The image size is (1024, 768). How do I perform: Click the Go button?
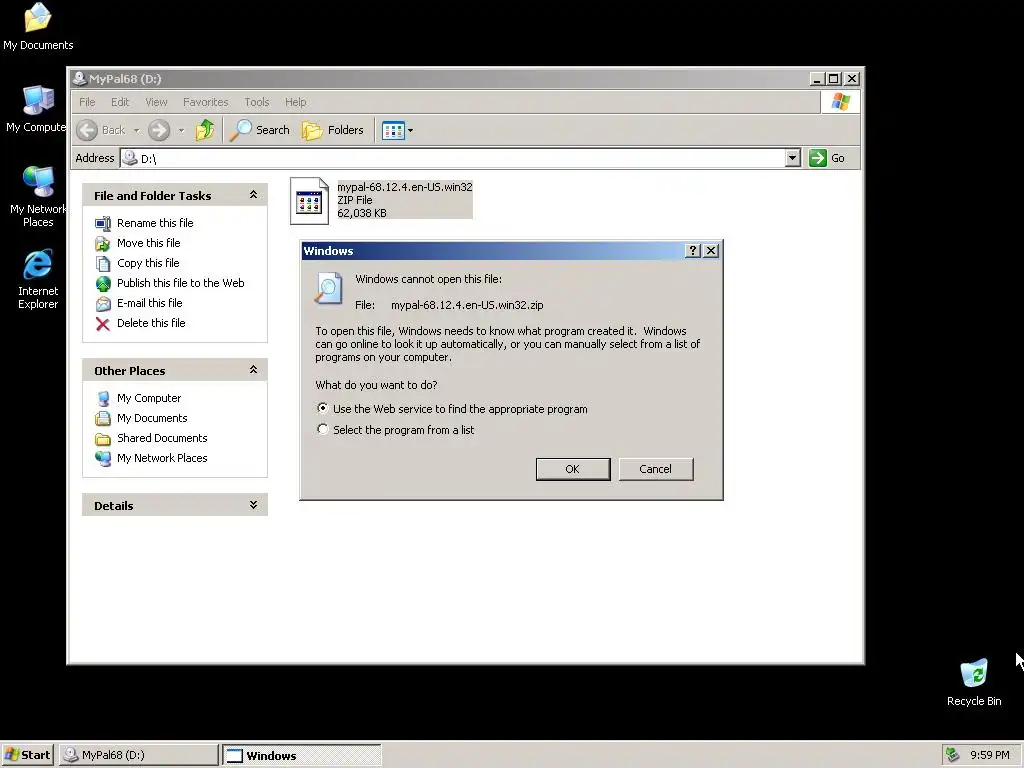pos(827,157)
